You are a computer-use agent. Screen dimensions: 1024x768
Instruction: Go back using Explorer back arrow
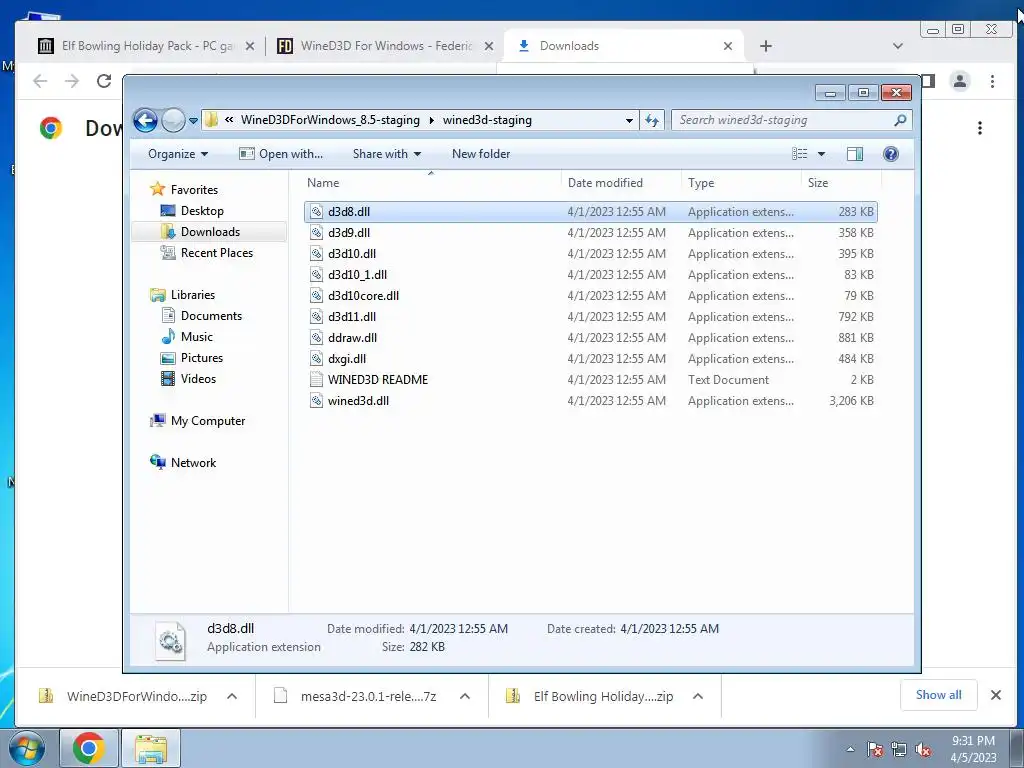coord(145,120)
